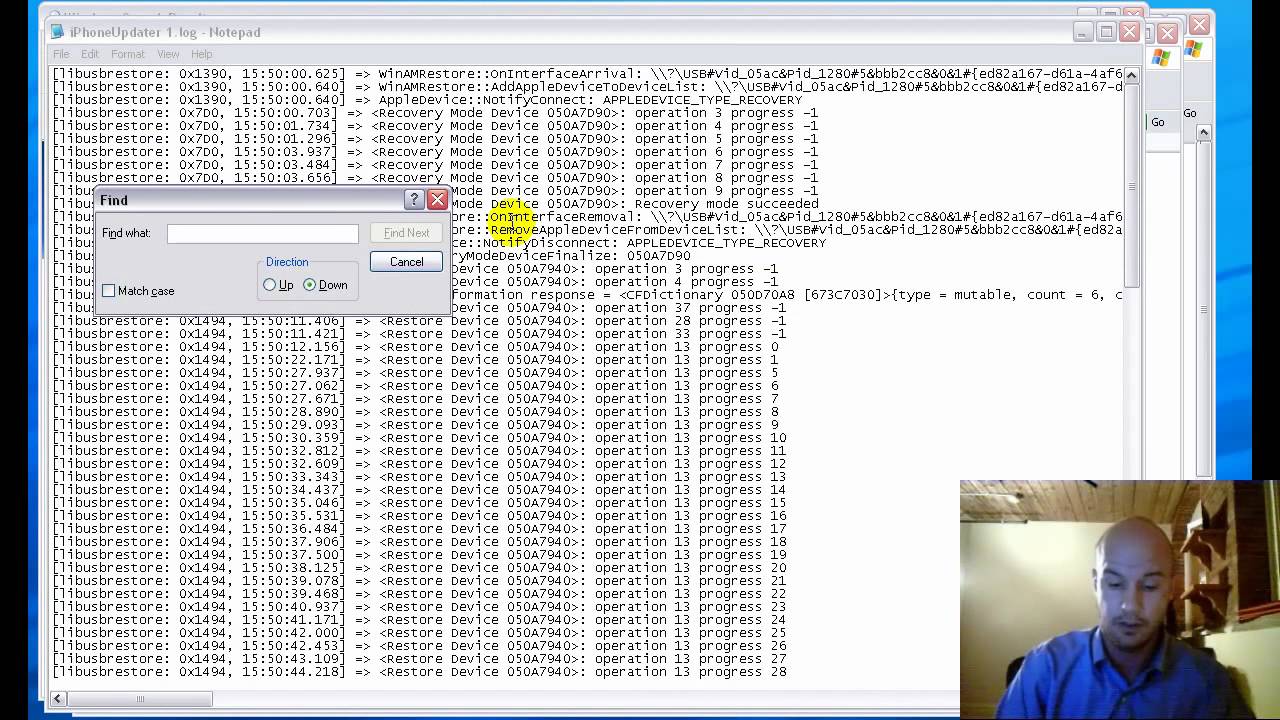The height and width of the screenshot is (720, 1280).
Task: Click the 'operation 13 progress 28' log line
Action: click(x=419, y=672)
